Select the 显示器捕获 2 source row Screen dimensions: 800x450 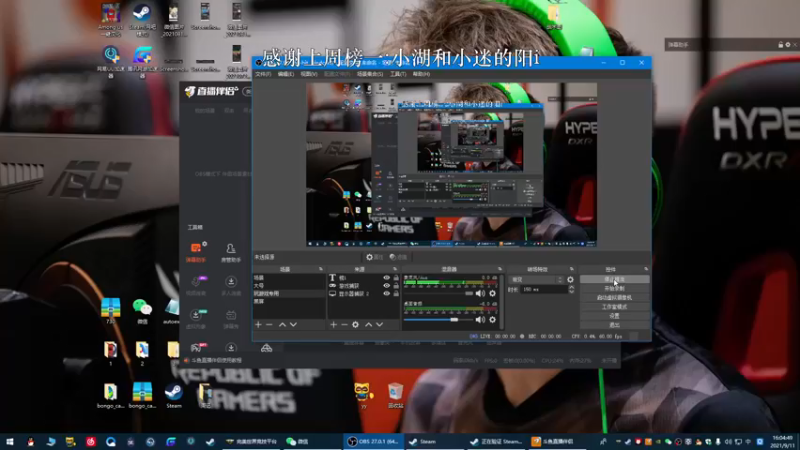tap(364, 293)
